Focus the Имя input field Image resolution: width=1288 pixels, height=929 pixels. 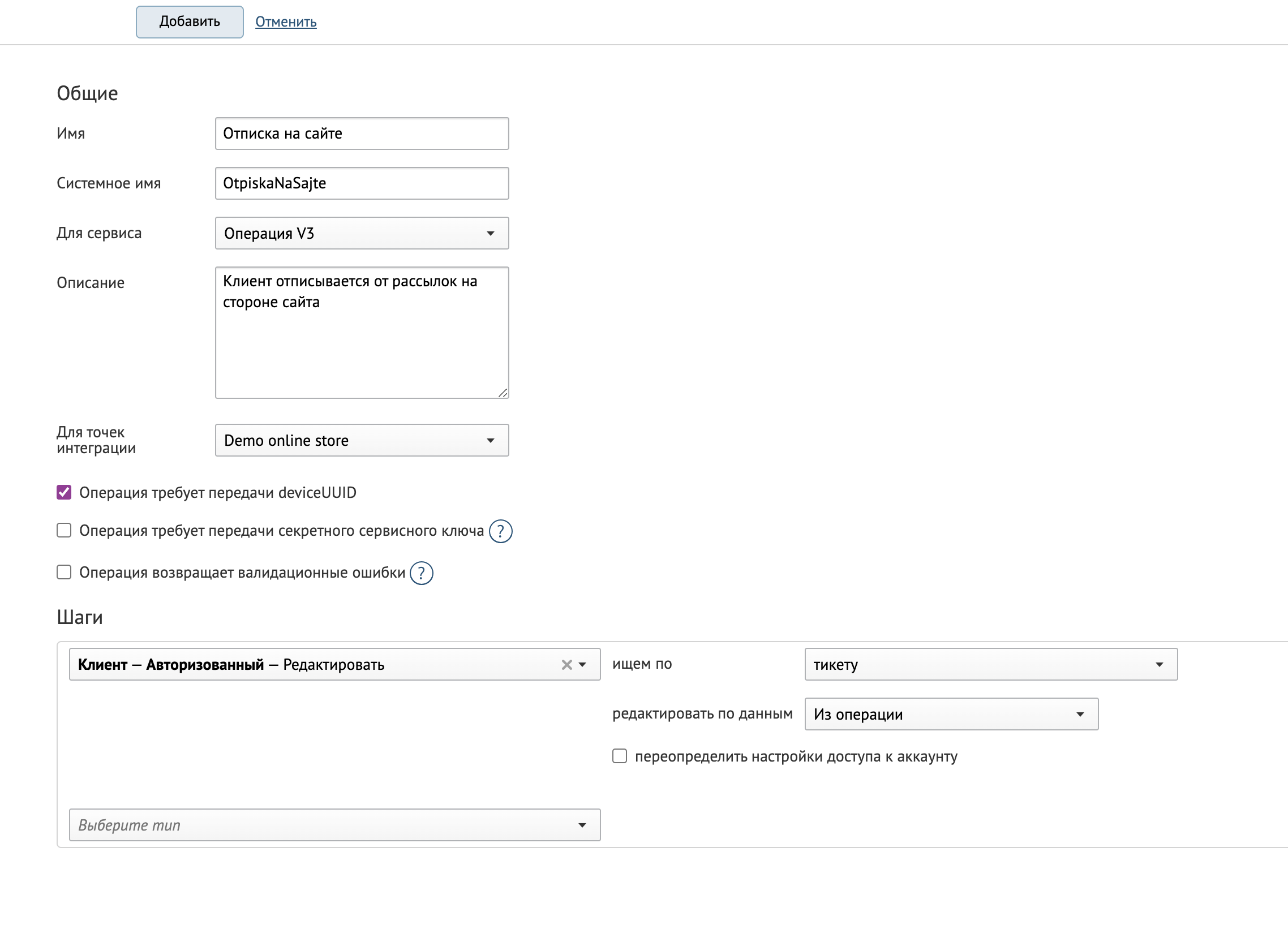362,134
